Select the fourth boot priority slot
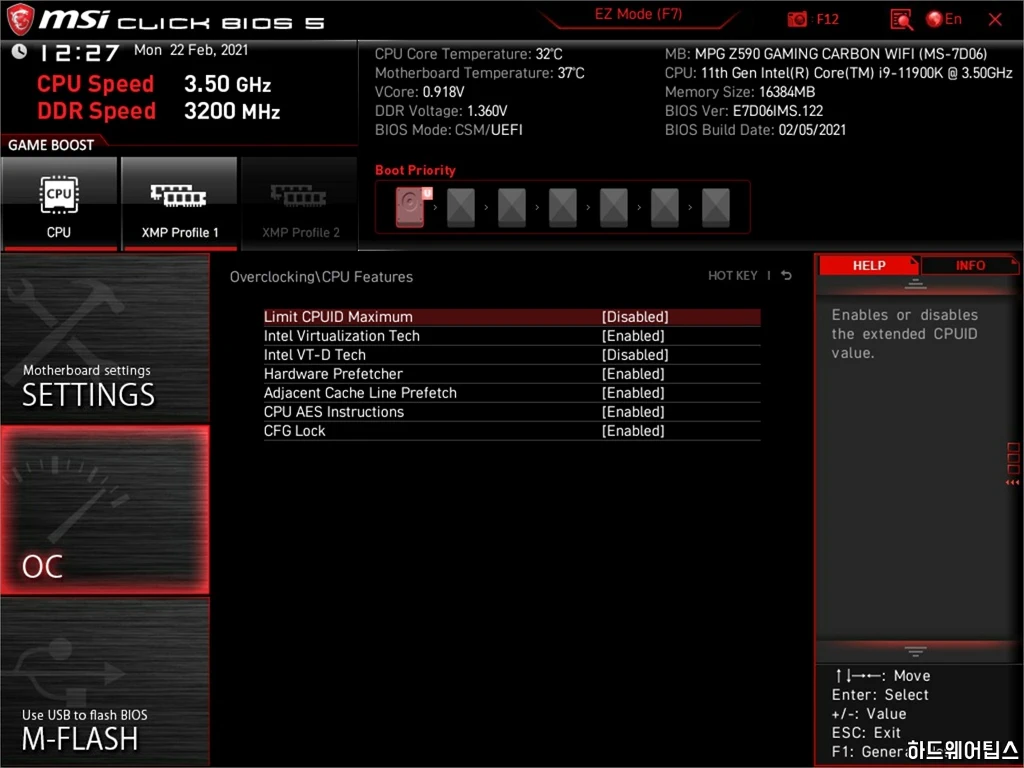Screen dimensions: 1024x768 point(563,208)
